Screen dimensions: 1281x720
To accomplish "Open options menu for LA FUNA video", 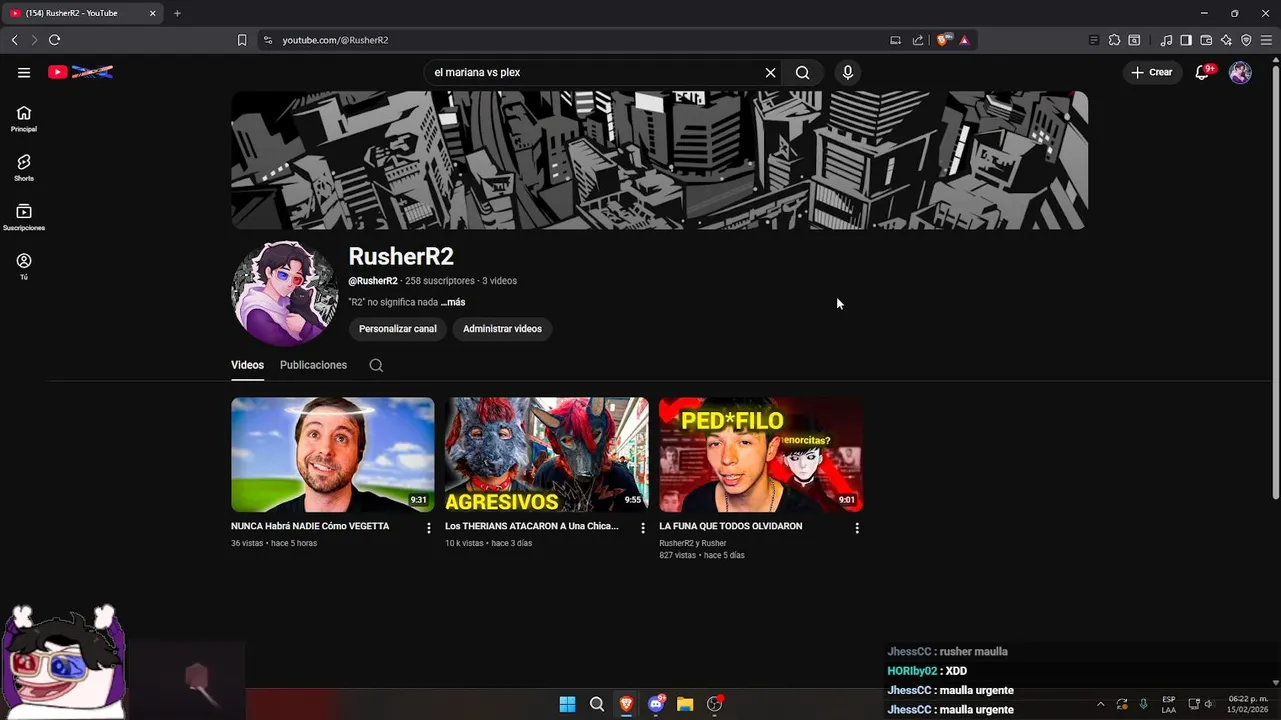I will (857, 528).
